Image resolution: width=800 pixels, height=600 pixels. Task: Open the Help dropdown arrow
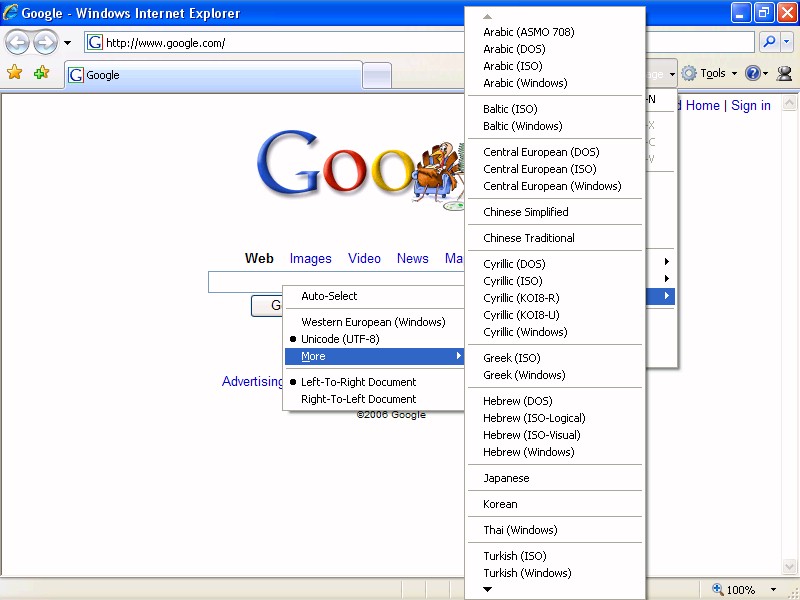(765, 73)
